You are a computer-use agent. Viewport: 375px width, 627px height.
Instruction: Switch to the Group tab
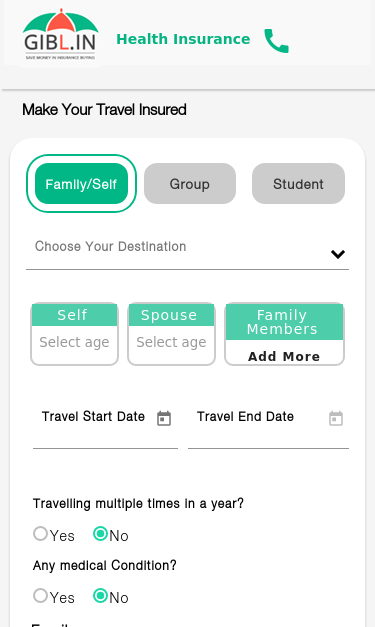click(190, 184)
